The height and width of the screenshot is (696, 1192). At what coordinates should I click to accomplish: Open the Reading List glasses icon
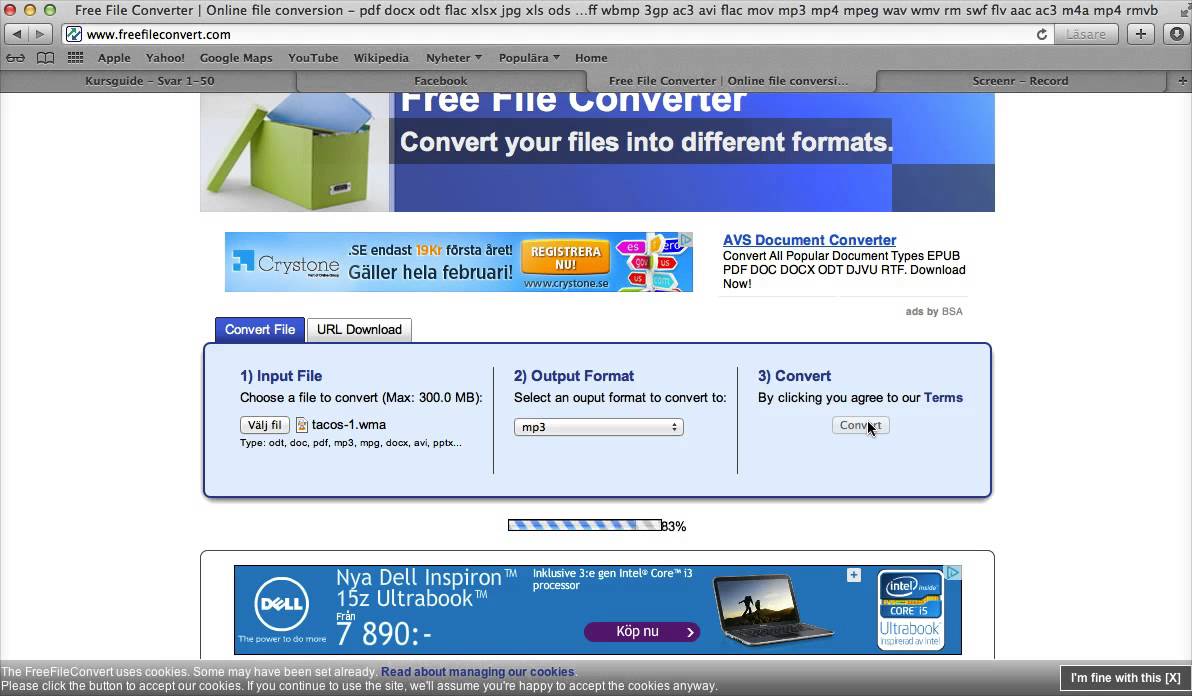point(15,58)
